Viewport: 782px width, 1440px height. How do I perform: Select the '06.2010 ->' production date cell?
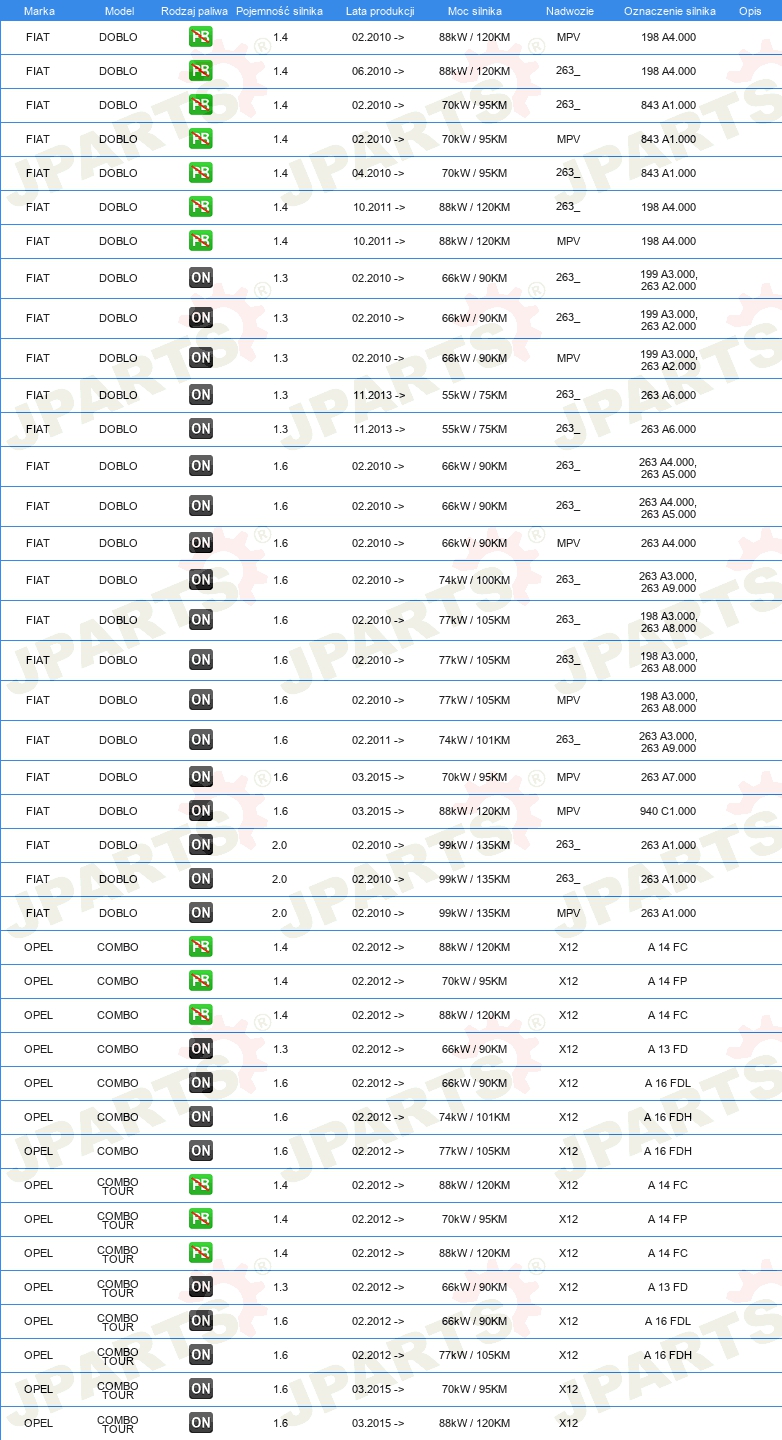coord(378,71)
